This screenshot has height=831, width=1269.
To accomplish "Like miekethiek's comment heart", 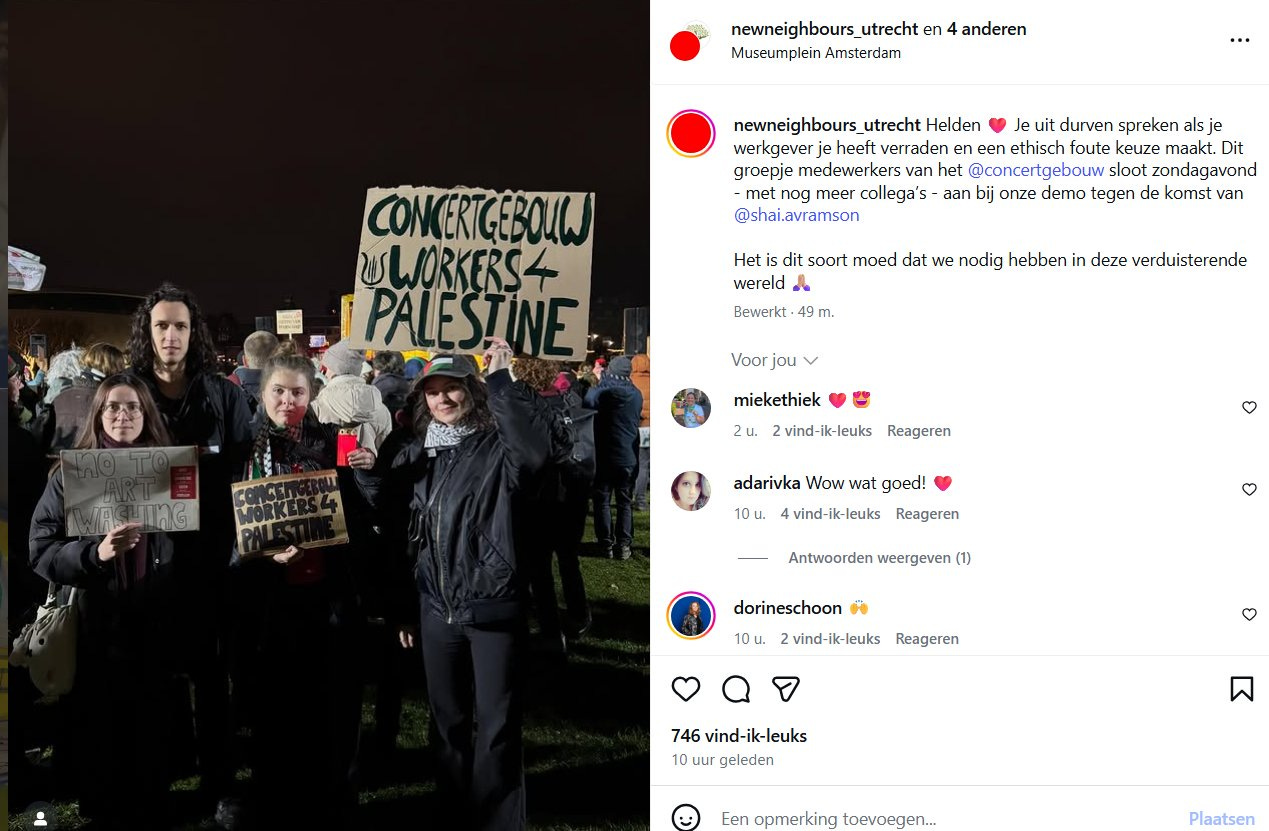I will point(1249,407).
